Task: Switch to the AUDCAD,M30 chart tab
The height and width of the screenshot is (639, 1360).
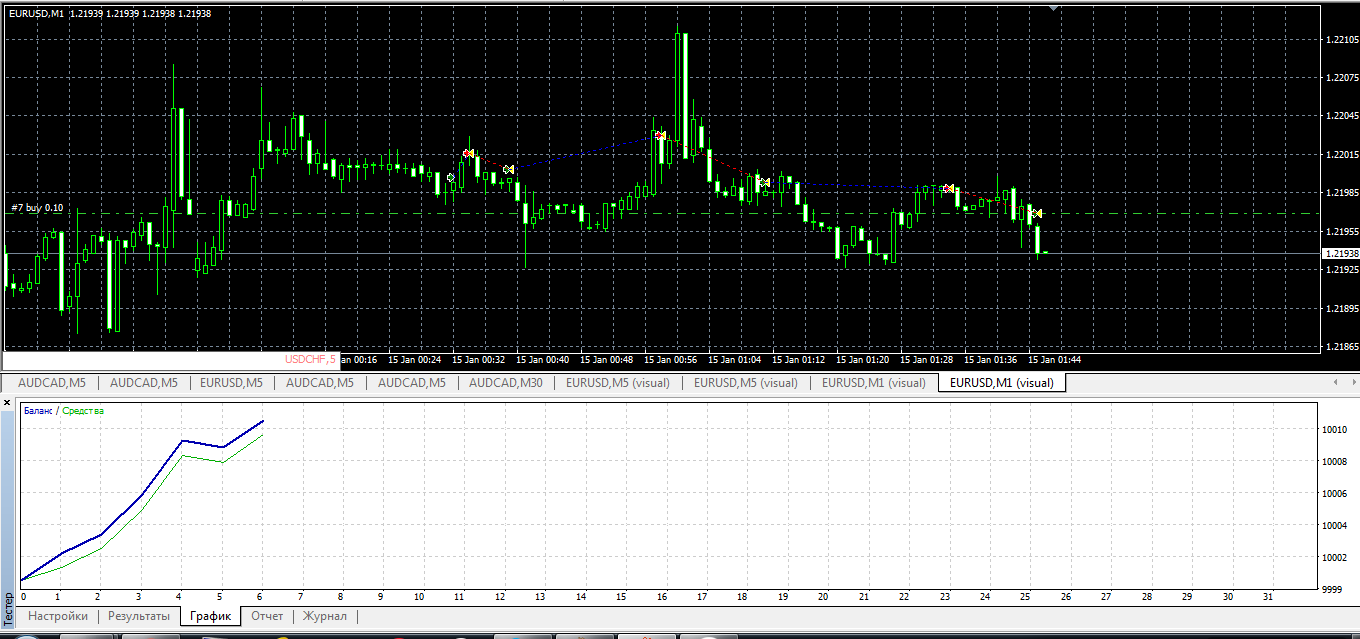Action: [506, 383]
